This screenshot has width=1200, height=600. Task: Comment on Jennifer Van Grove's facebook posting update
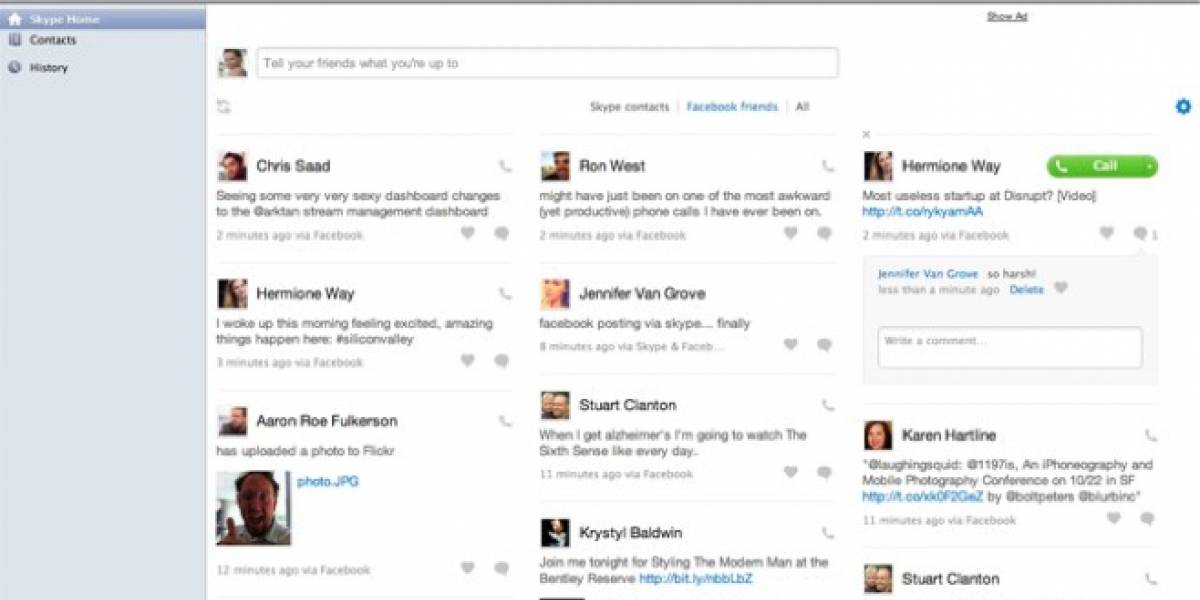(824, 344)
